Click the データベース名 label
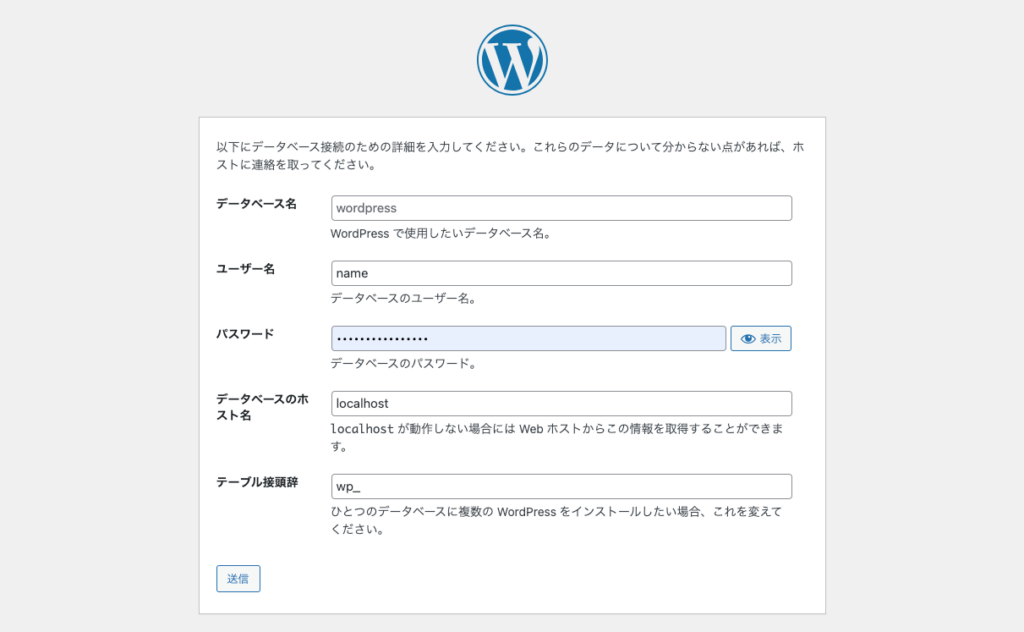The image size is (1024, 632). [x=257, y=204]
